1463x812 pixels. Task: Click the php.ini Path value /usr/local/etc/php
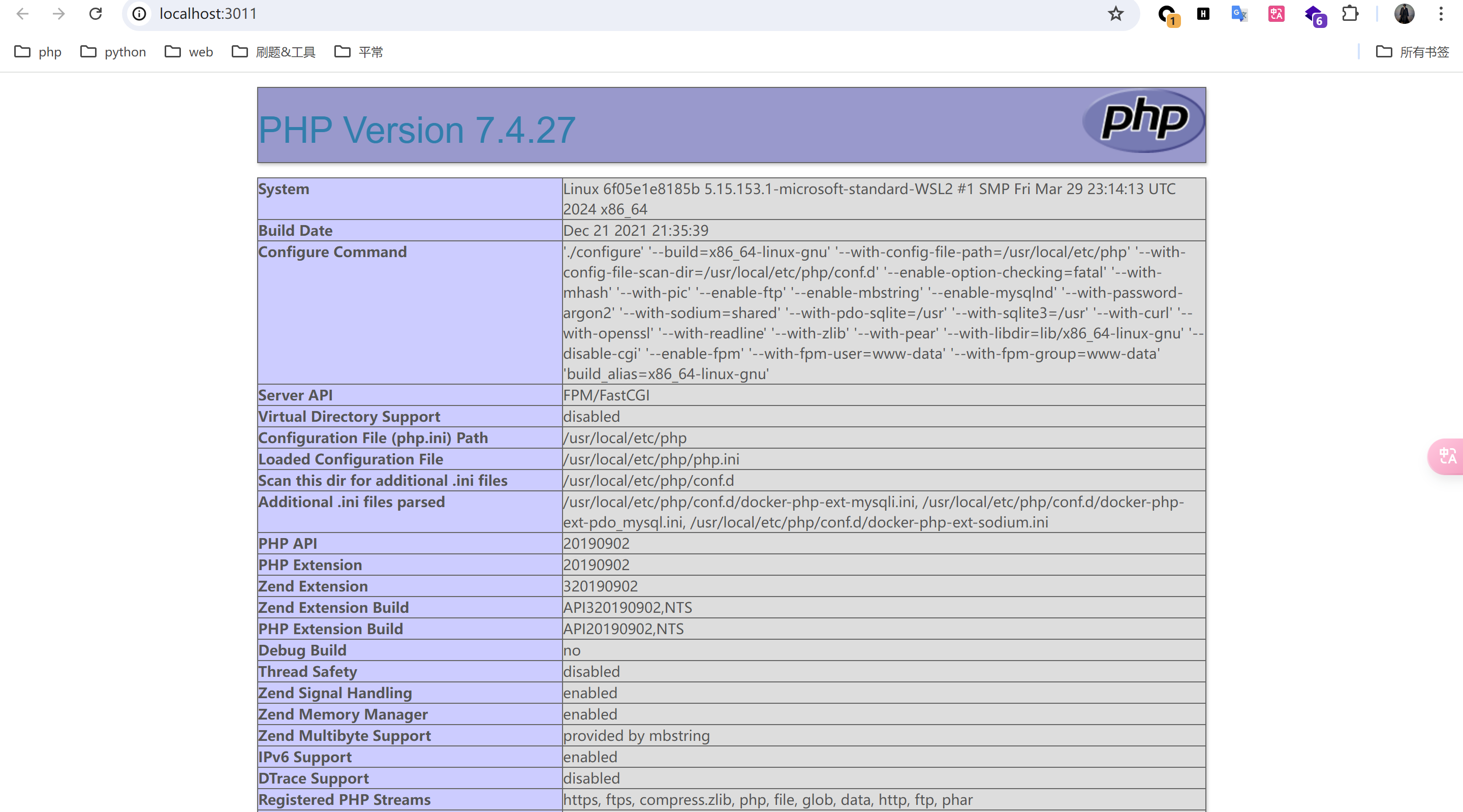click(625, 438)
